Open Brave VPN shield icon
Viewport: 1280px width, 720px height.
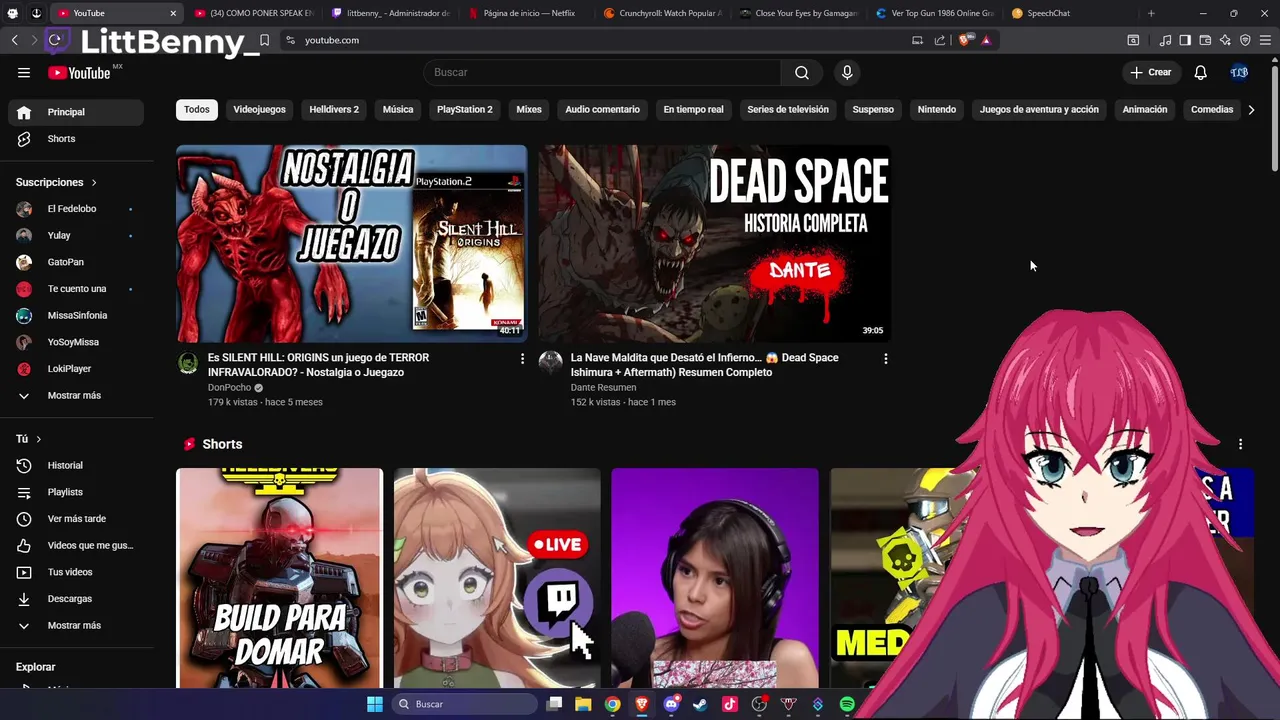pyautogui.click(x=1245, y=40)
